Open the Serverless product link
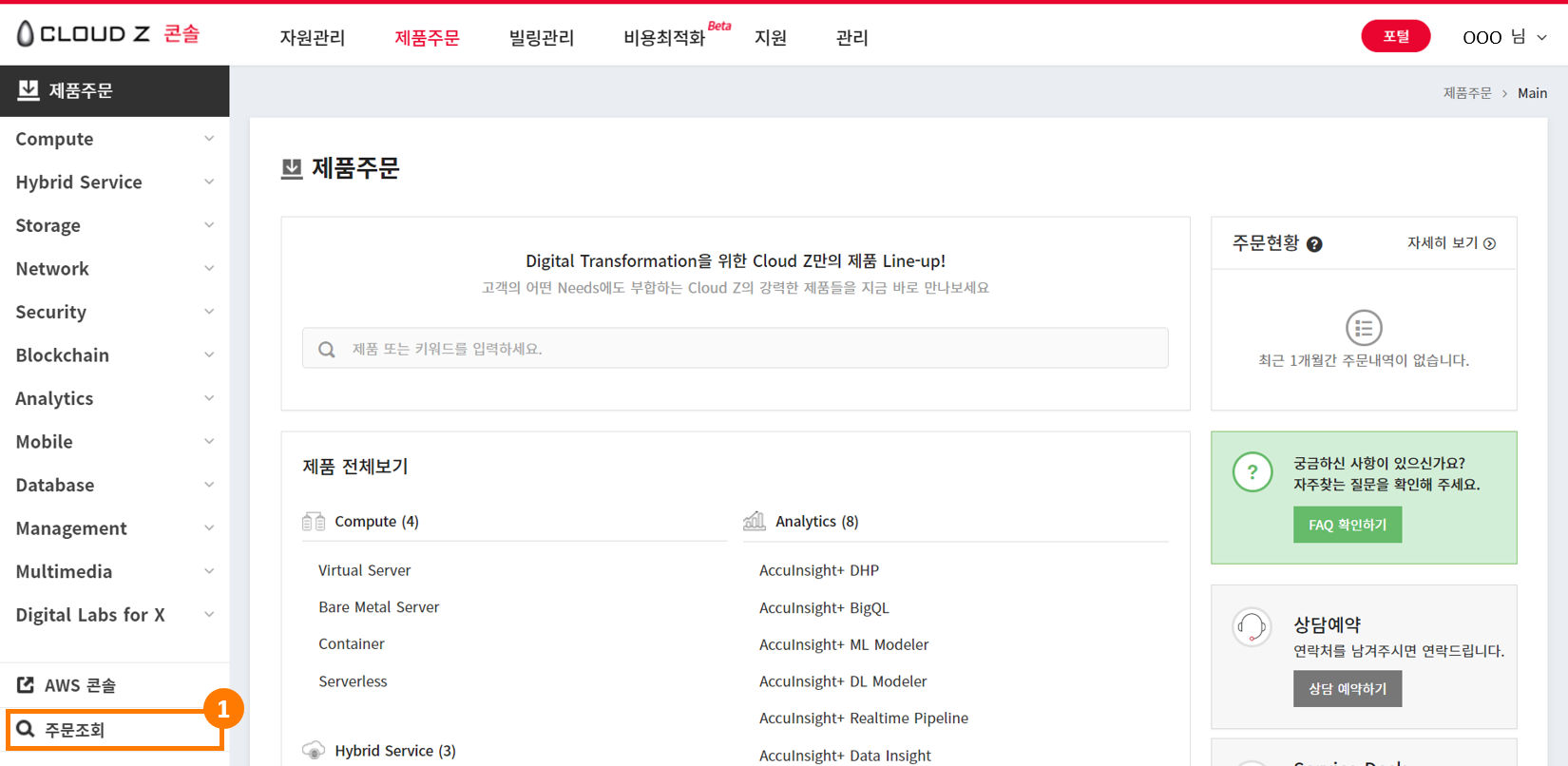This screenshot has width=1568, height=766. click(x=353, y=681)
